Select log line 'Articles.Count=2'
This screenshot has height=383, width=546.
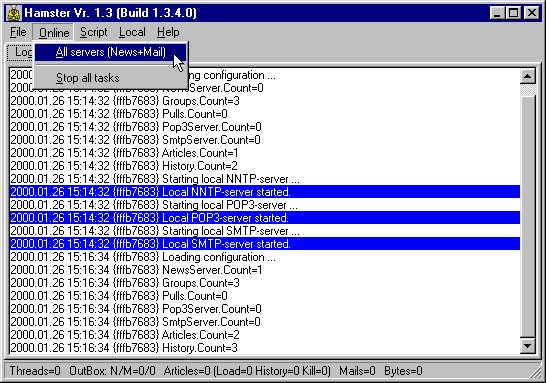(x=265, y=335)
